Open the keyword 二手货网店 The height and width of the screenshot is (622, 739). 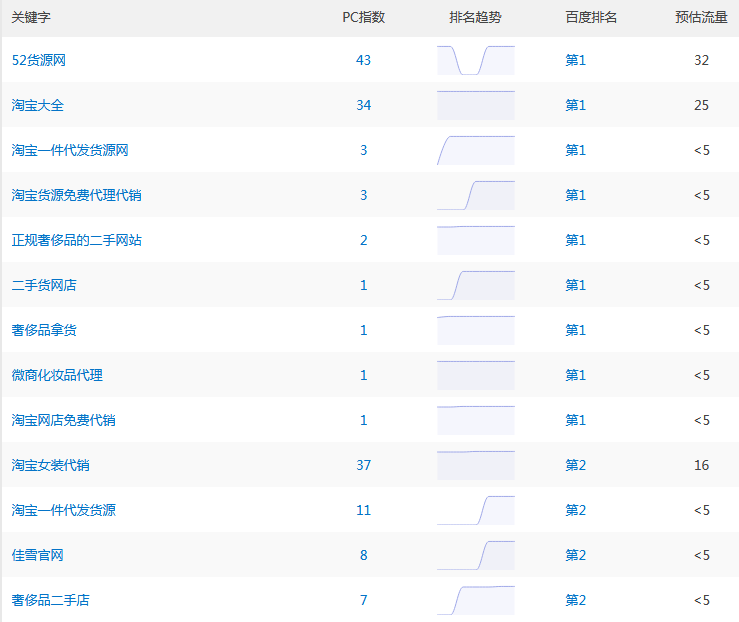pos(44,285)
